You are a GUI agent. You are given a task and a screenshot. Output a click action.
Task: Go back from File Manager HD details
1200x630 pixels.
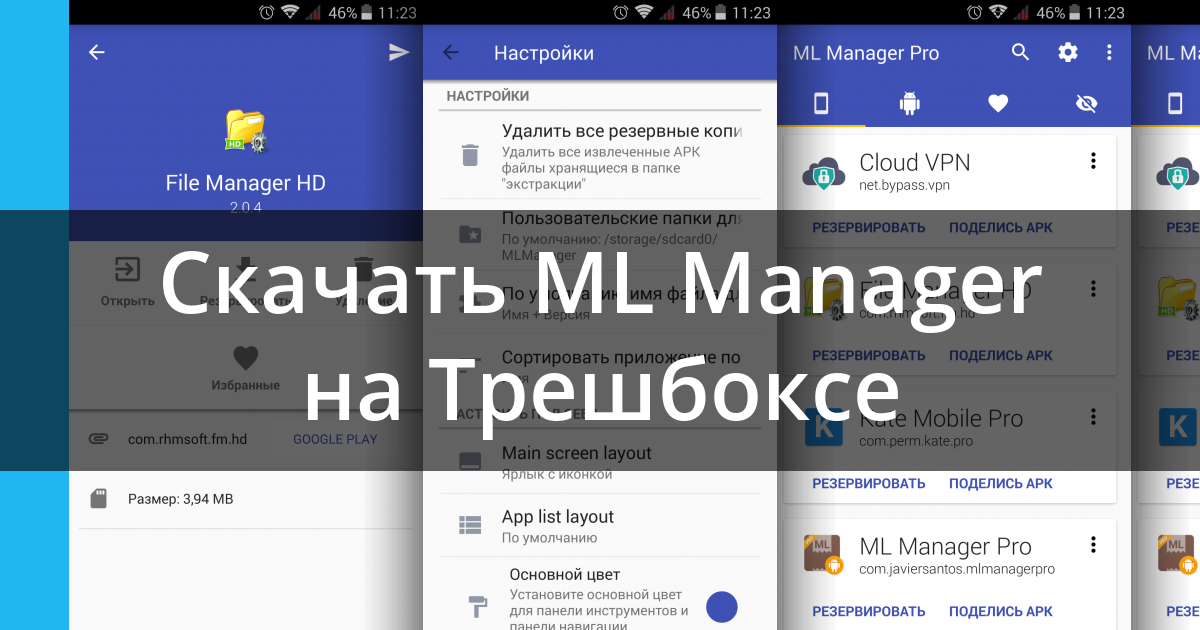click(x=96, y=52)
